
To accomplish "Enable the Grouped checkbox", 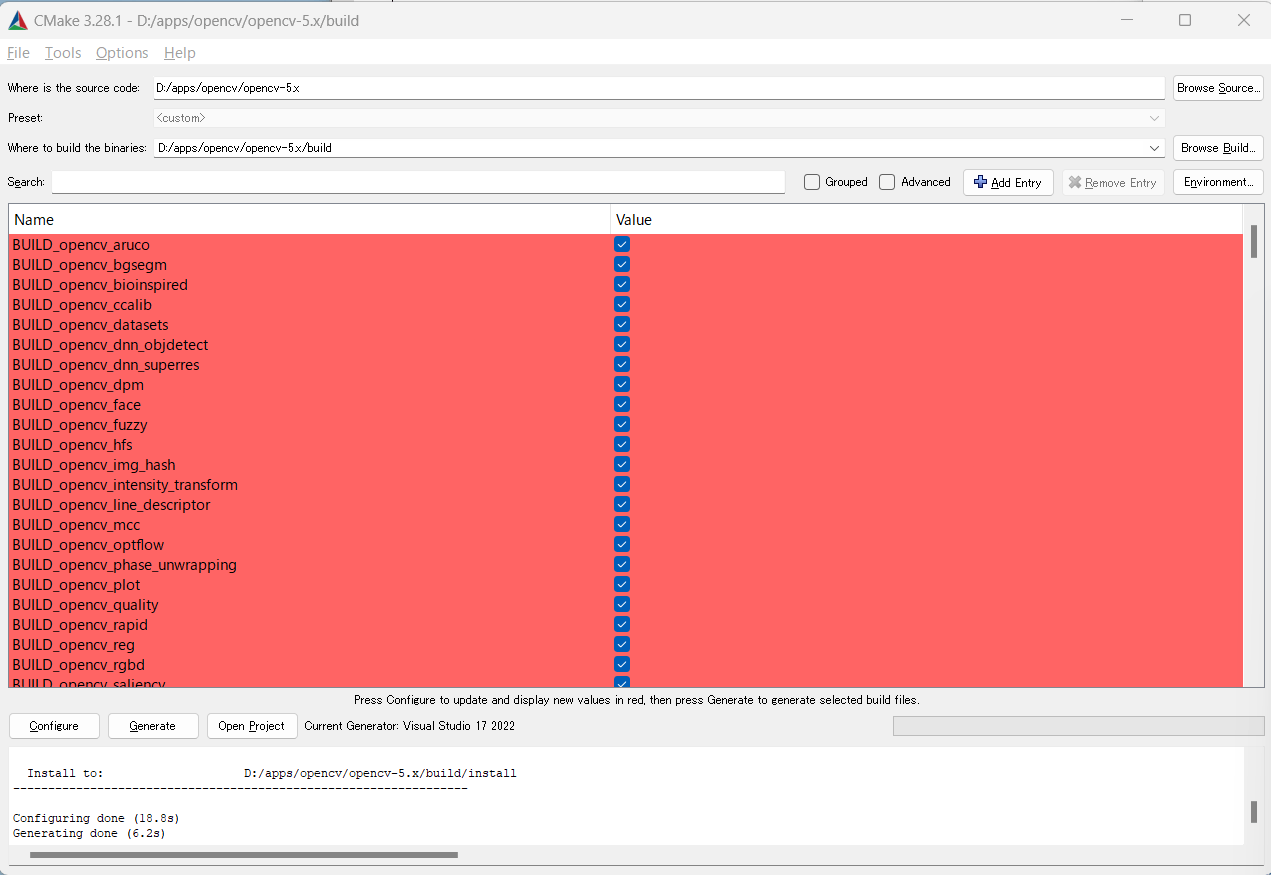I will [812, 182].
